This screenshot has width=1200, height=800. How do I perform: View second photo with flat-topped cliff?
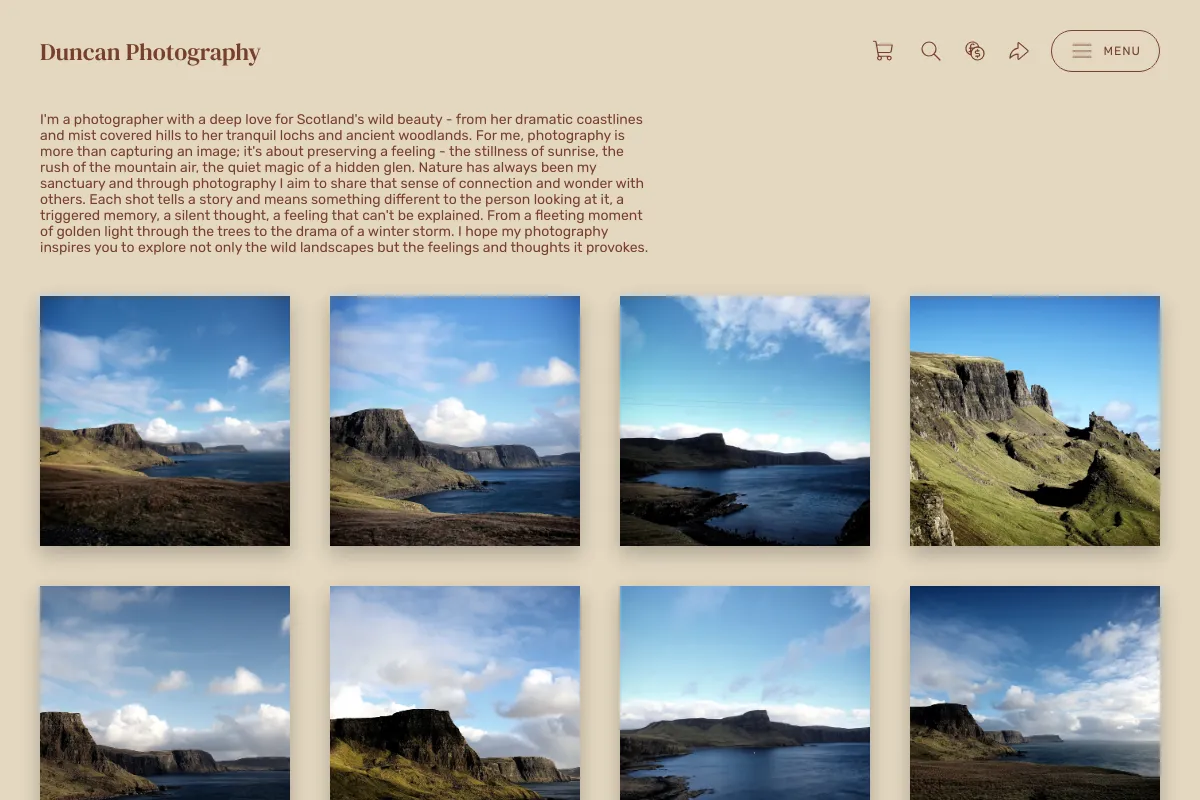point(455,421)
